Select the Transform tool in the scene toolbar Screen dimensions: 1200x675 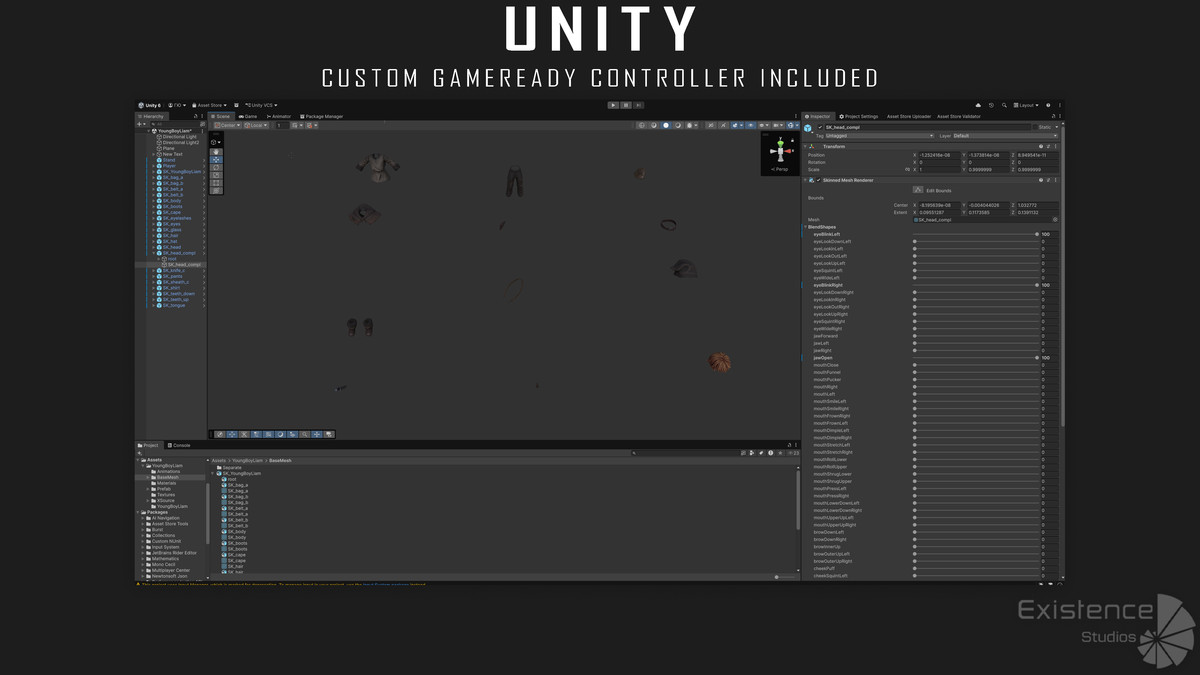[x=216, y=190]
